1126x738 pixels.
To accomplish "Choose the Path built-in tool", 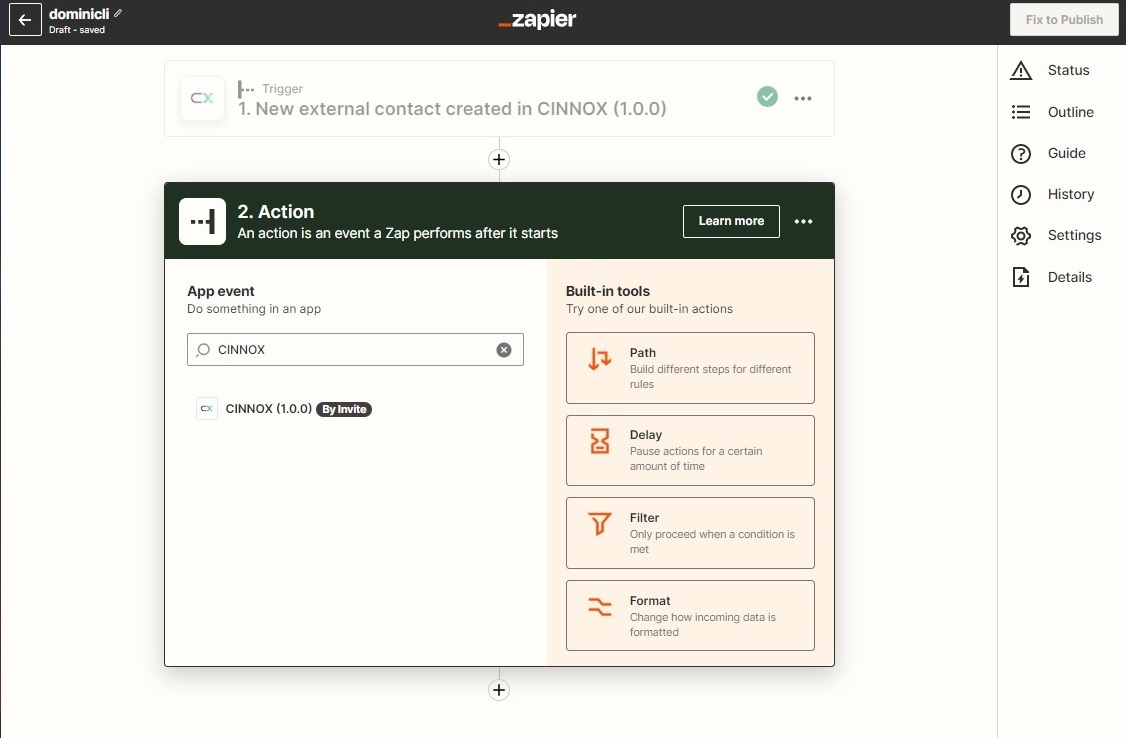I will point(690,368).
